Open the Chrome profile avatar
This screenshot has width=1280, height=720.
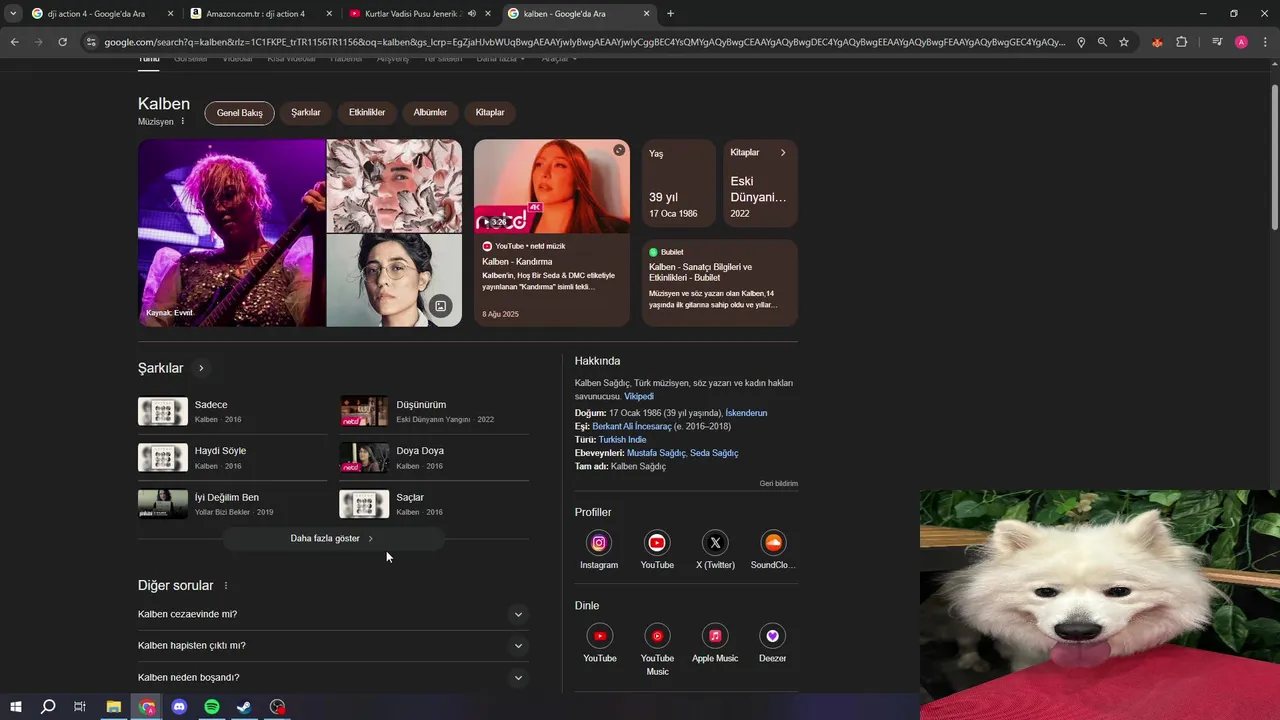click(1241, 42)
